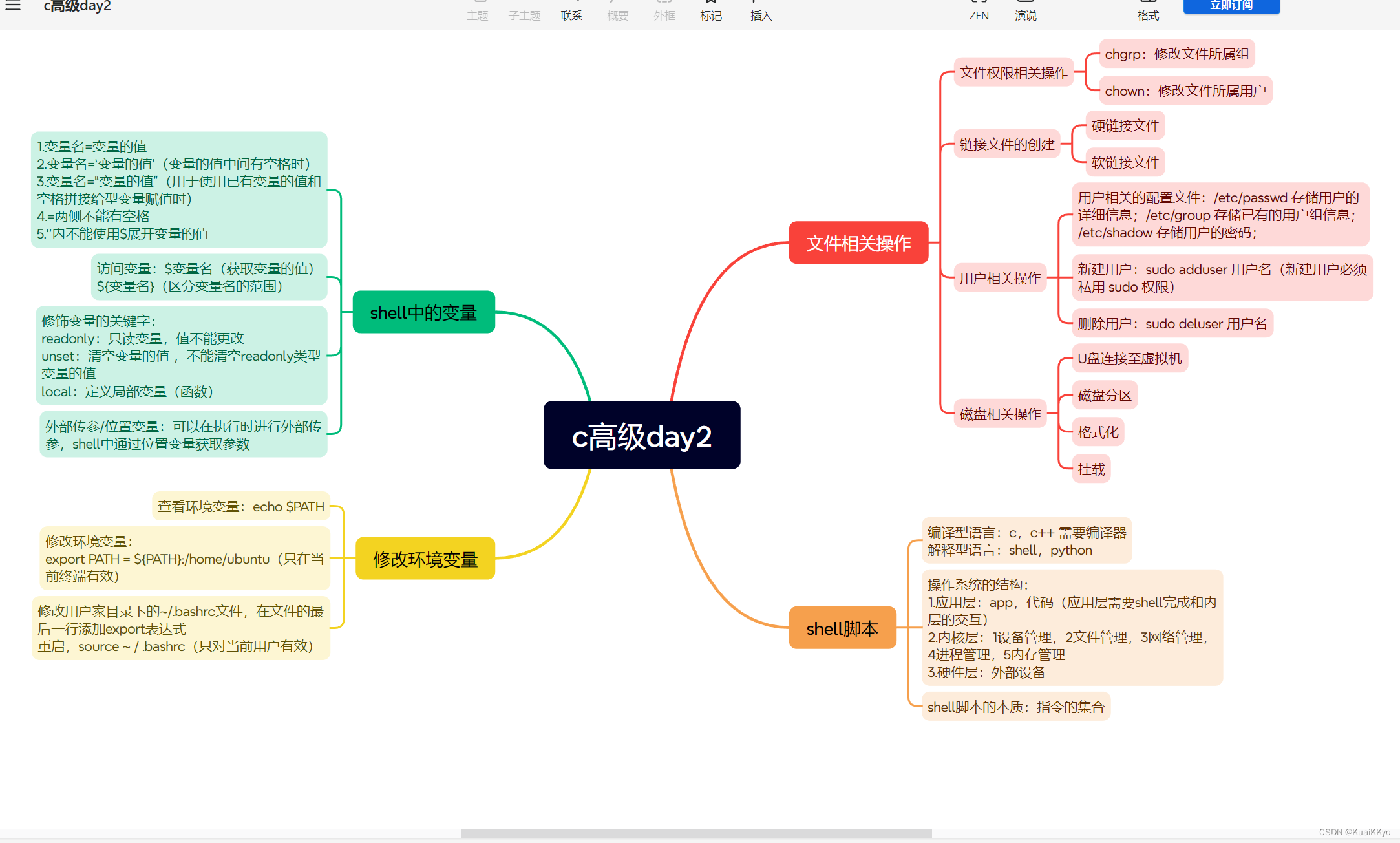This screenshot has height=843, width=1400.
Task: Open the hamburger menu
Action: click(x=13, y=6)
